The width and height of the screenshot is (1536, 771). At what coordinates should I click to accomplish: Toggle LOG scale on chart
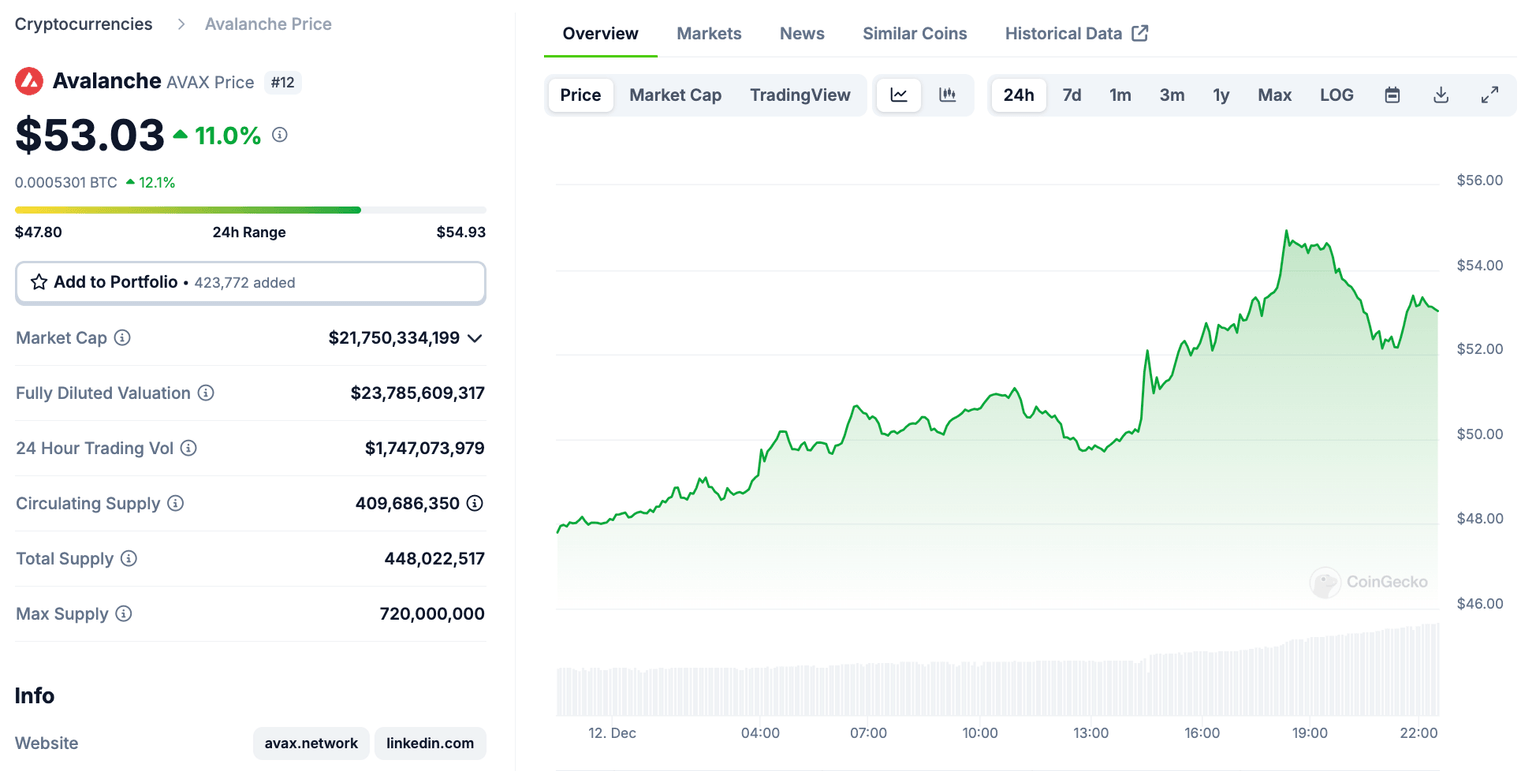[1336, 95]
